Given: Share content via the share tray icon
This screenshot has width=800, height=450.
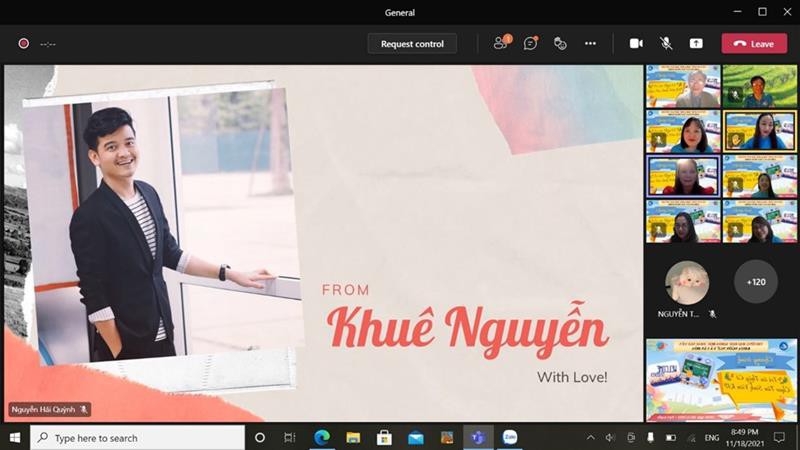Looking at the screenshot, I should pyautogui.click(x=696, y=43).
